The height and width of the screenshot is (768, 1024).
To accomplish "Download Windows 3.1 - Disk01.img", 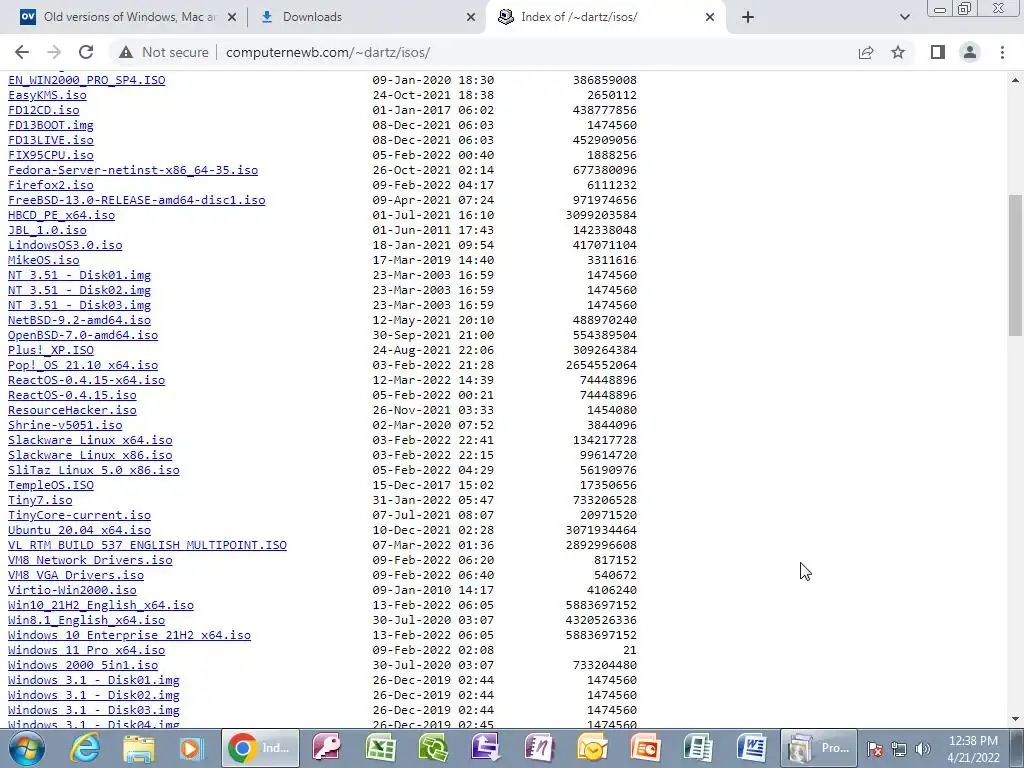I will [93, 680].
